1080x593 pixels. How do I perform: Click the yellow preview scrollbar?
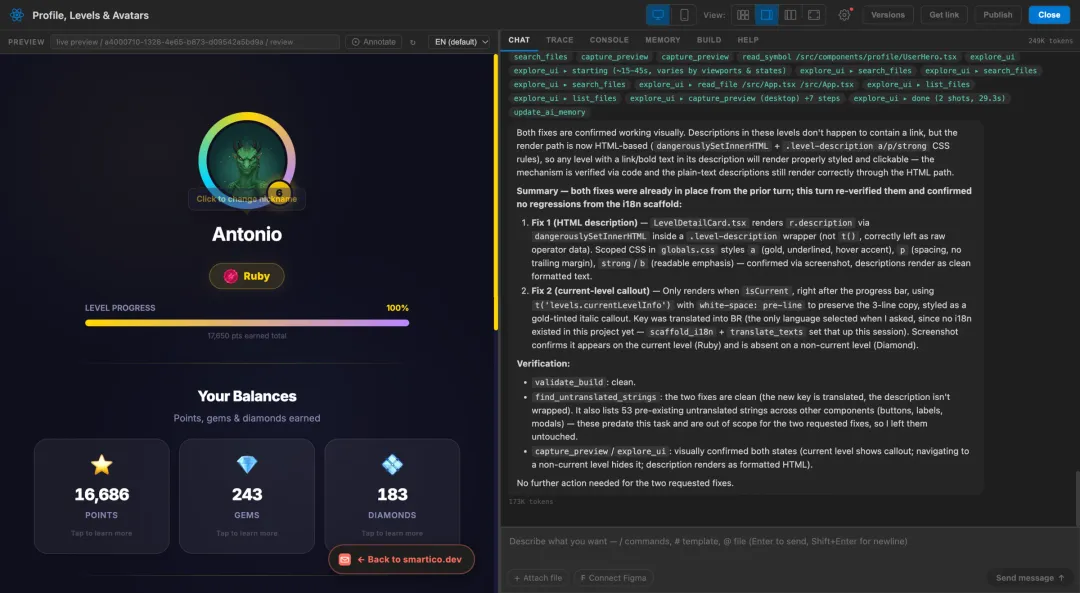pyautogui.click(x=495, y=192)
